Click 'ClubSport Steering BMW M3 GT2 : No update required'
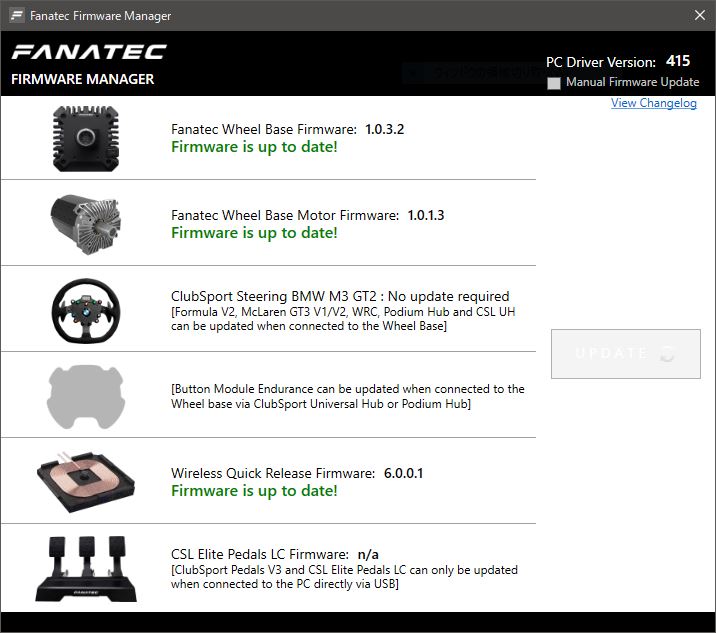 [340, 296]
